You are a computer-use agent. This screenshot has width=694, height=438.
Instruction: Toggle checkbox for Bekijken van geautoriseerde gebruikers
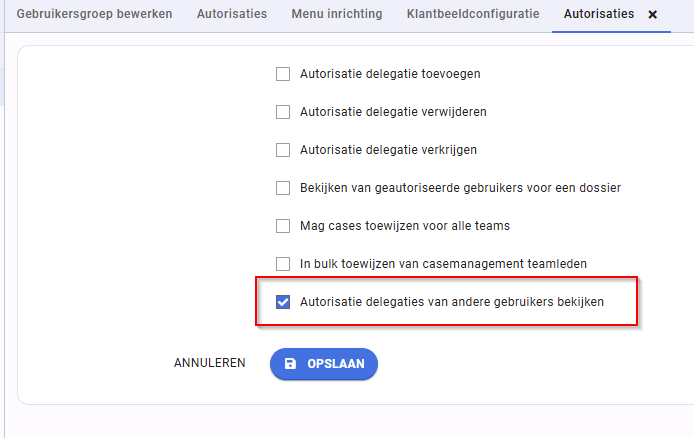coord(283,188)
